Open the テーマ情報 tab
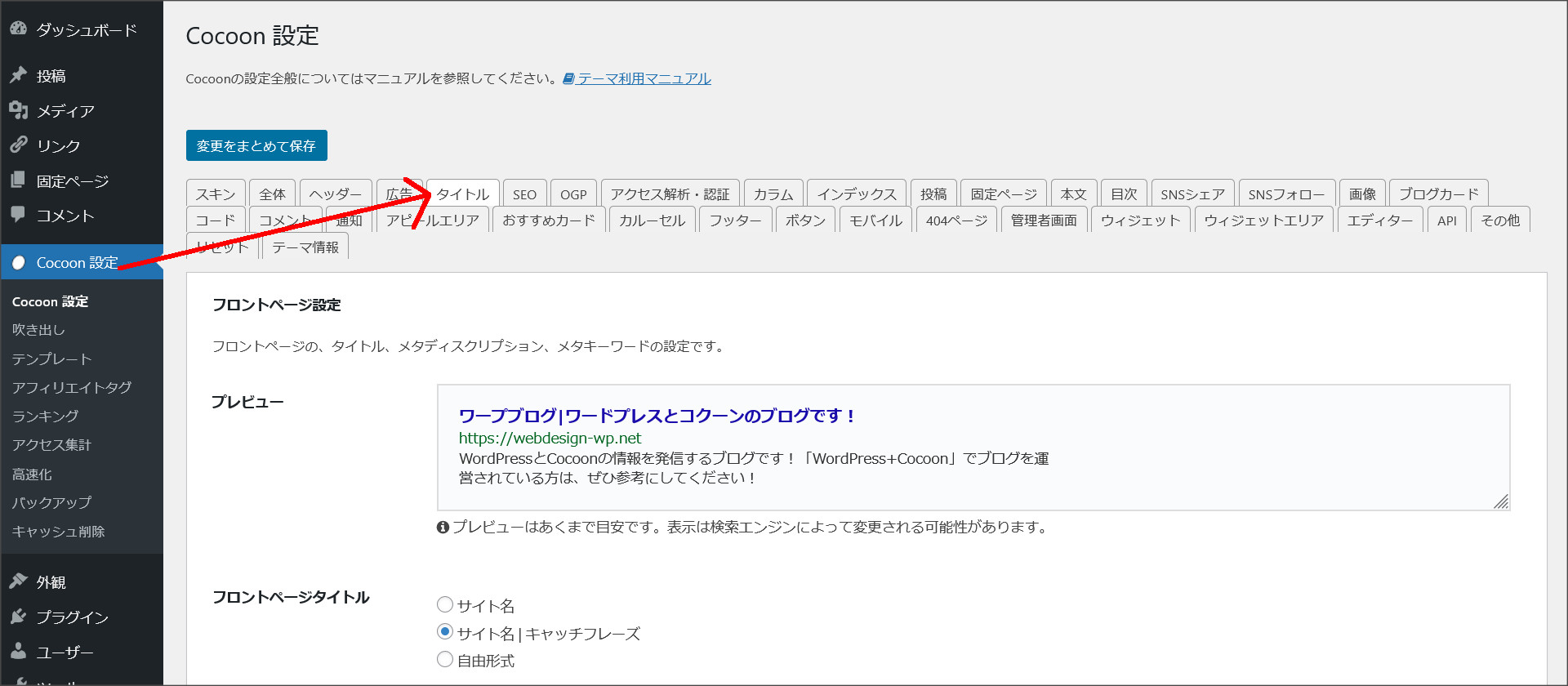 (305, 247)
